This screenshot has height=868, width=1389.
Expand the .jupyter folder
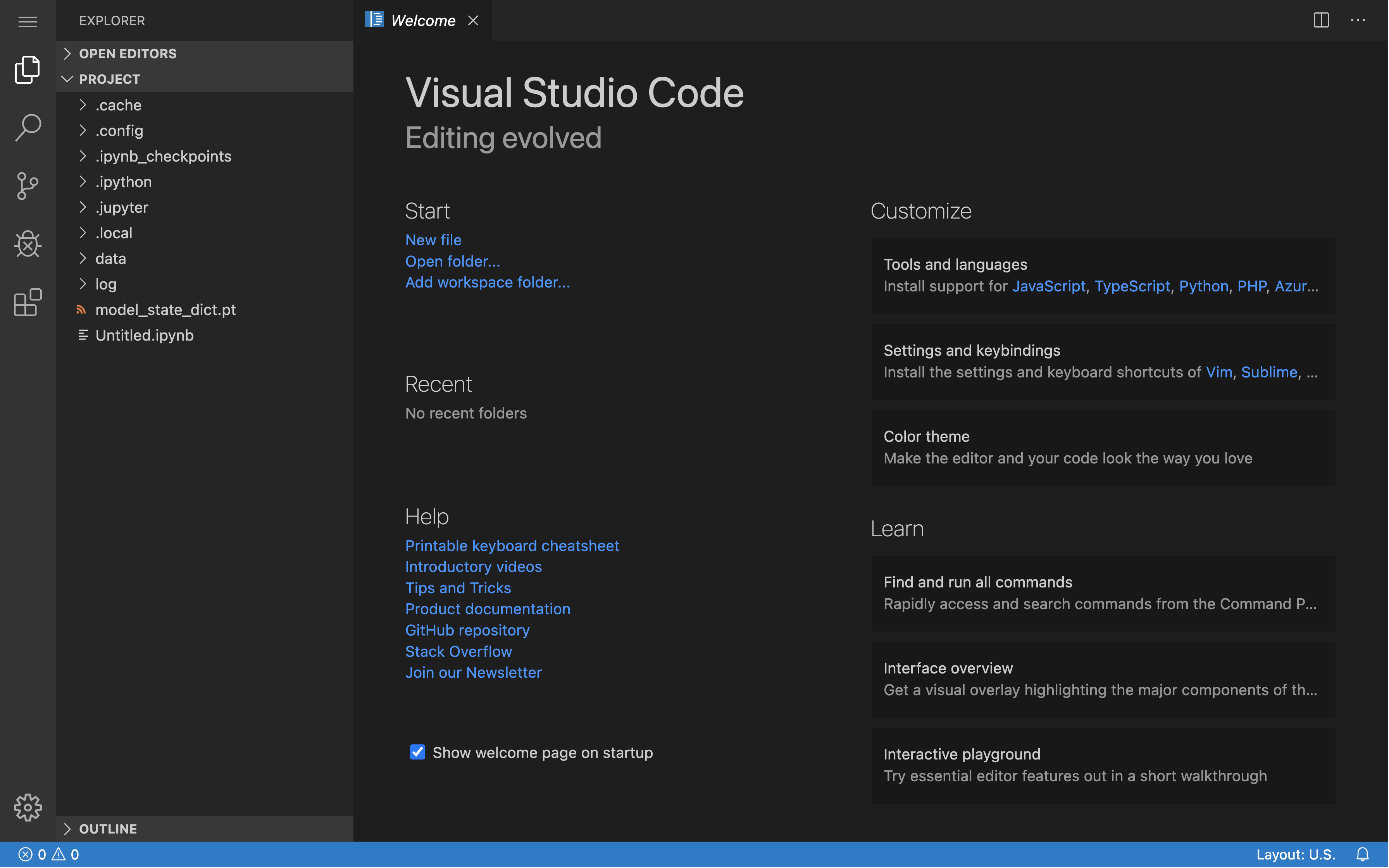click(204, 207)
